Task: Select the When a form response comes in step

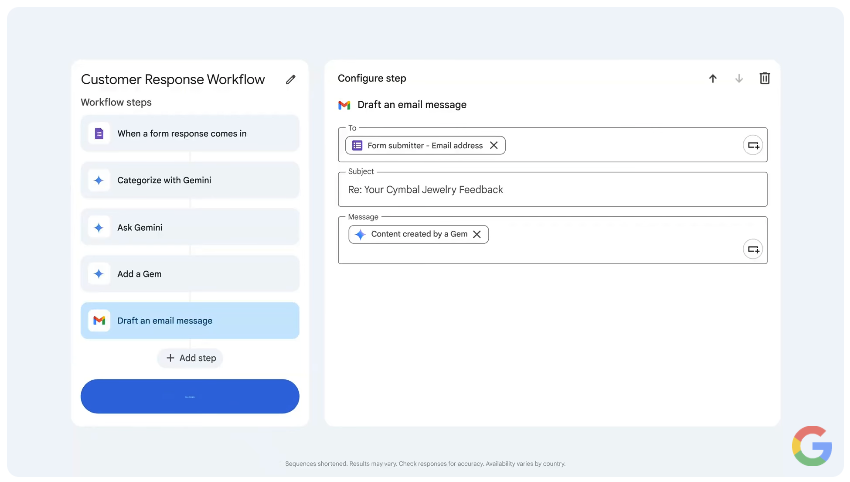Action: pos(190,134)
